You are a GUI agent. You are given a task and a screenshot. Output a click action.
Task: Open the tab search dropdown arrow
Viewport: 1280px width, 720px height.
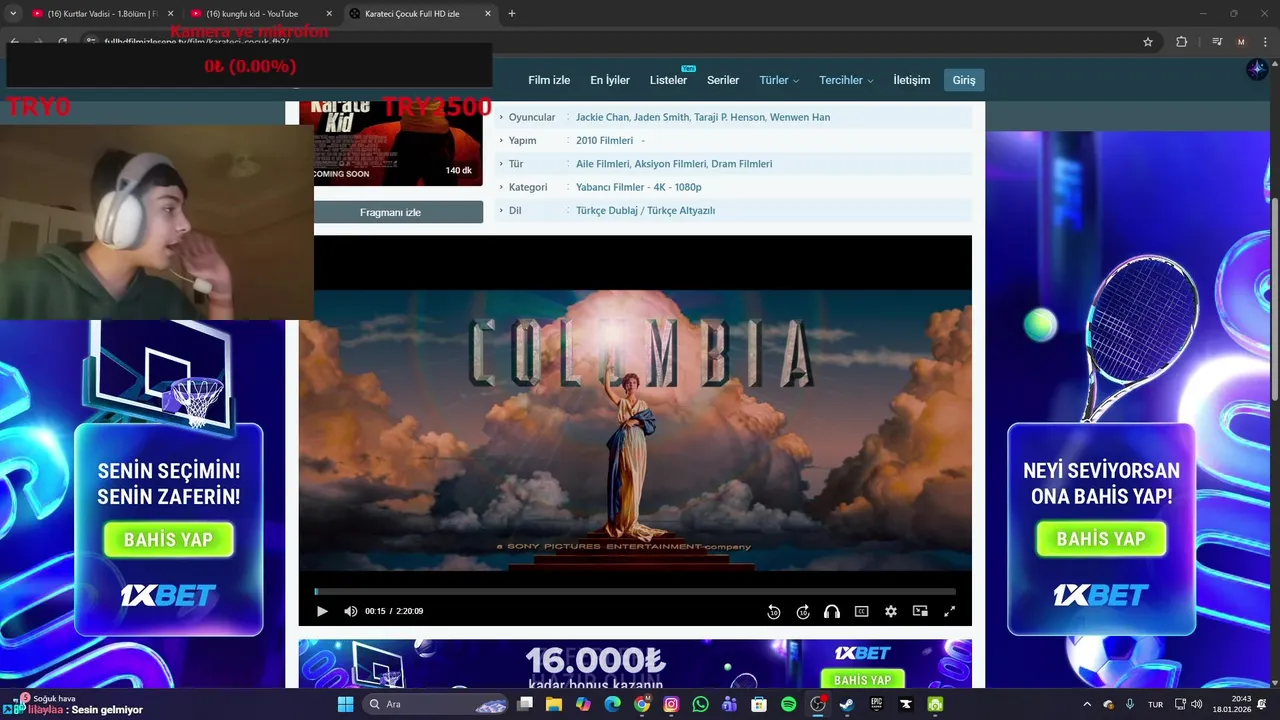coord(12,14)
